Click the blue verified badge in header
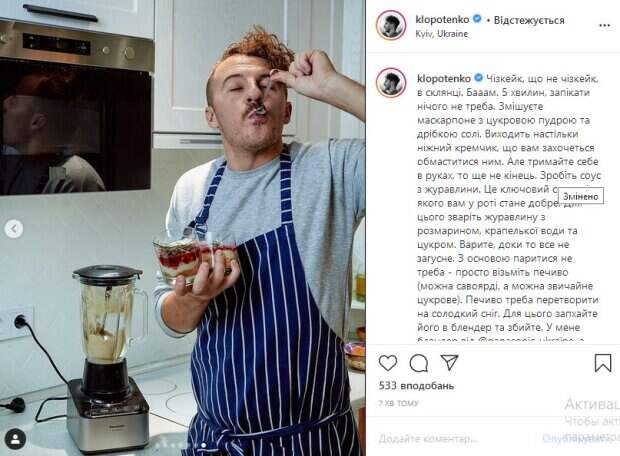620x456 pixels. [x=477, y=19]
